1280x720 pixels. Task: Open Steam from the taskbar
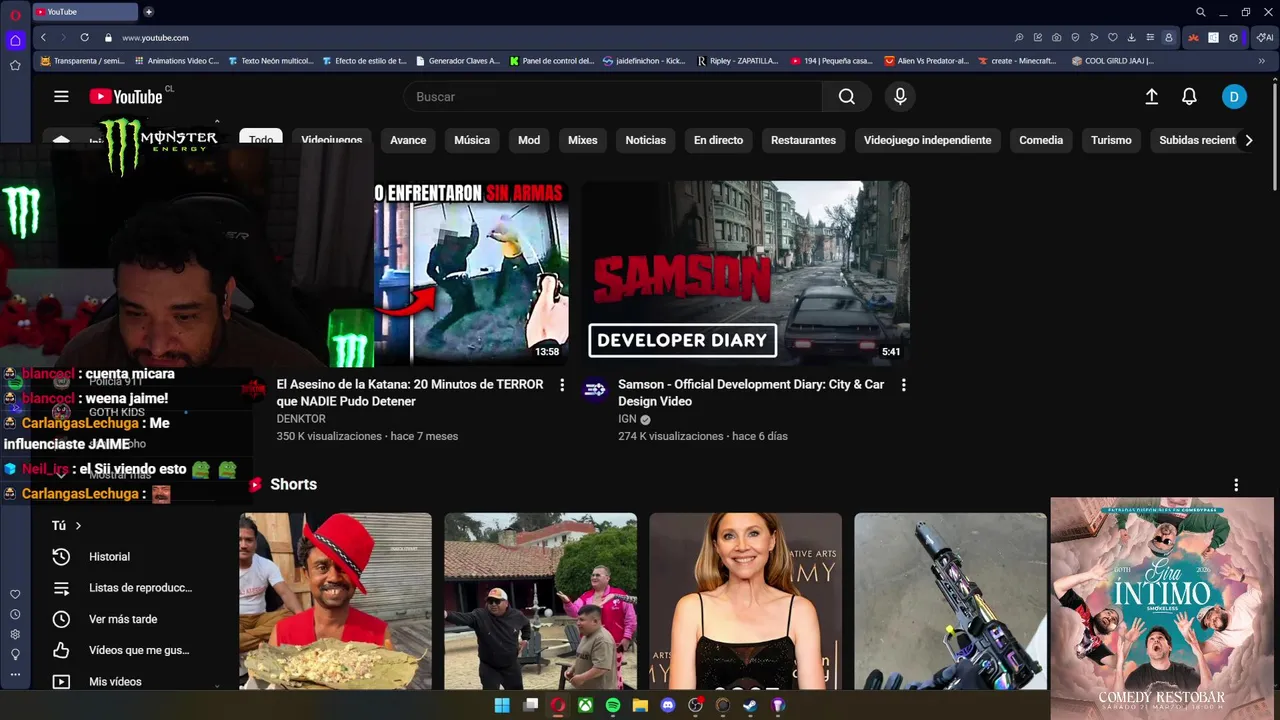tap(750, 705)
